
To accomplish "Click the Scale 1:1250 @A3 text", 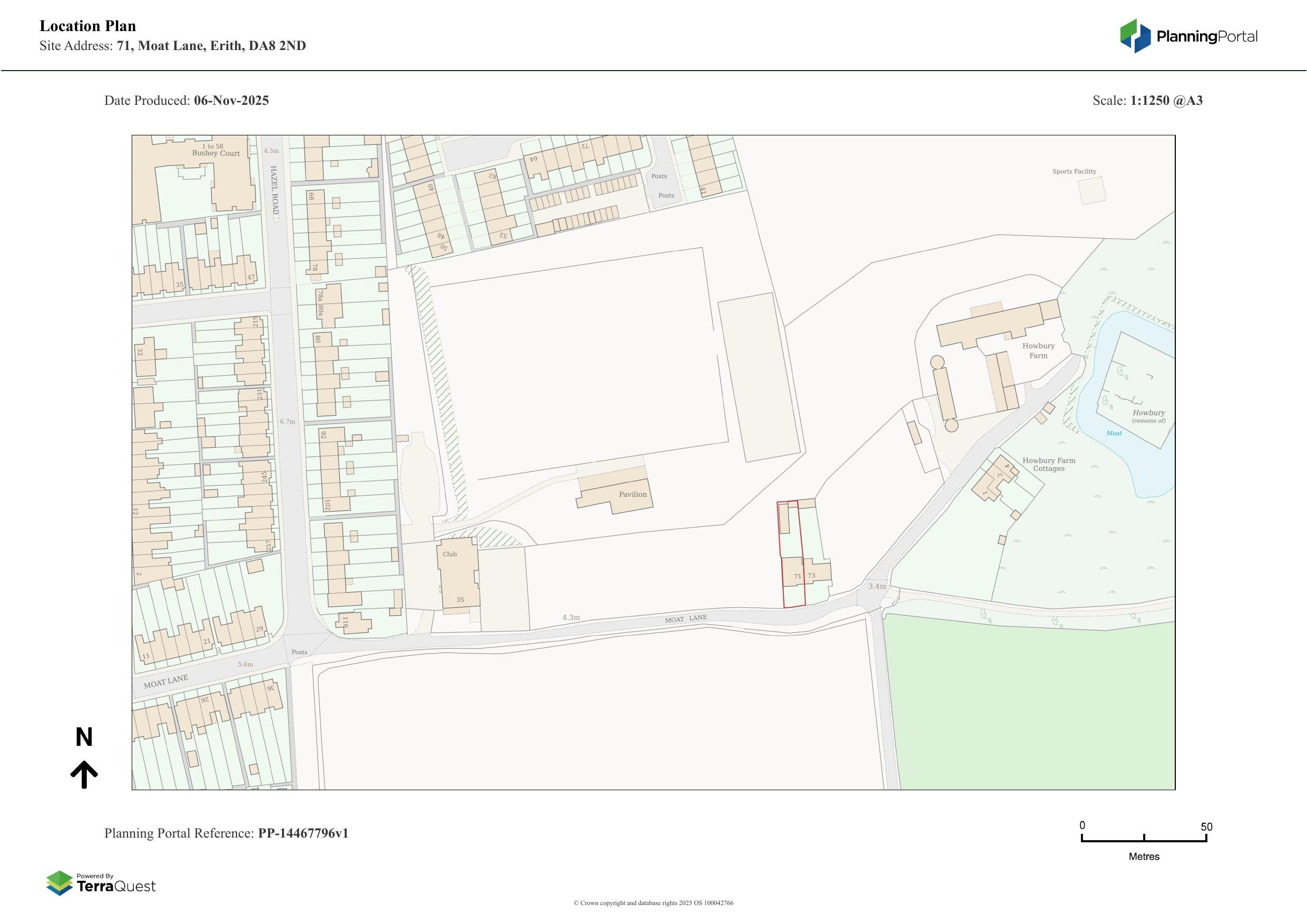I will pyautogui.click(x=1148, y=101).
